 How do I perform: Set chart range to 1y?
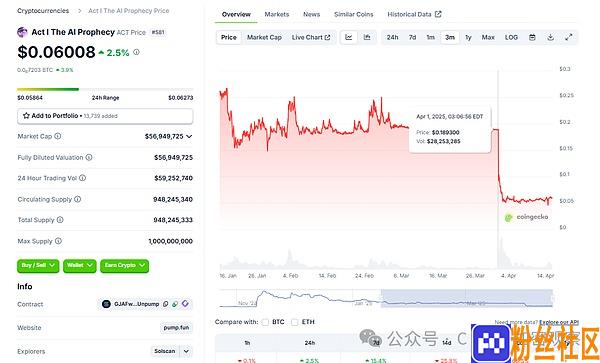click(x=468, y=37)
